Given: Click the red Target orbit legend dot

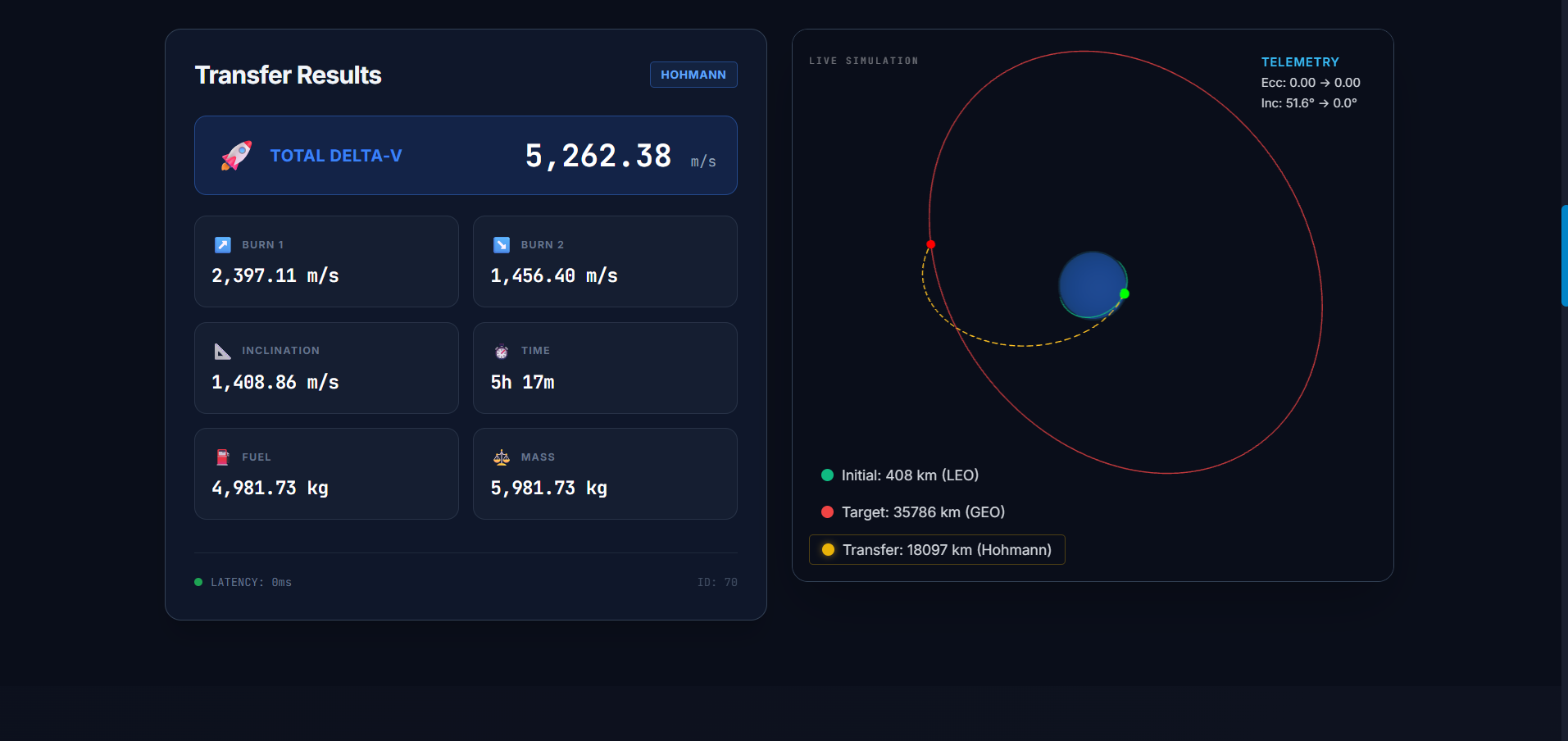Looking at the screenshot, I should pos(827,512).
